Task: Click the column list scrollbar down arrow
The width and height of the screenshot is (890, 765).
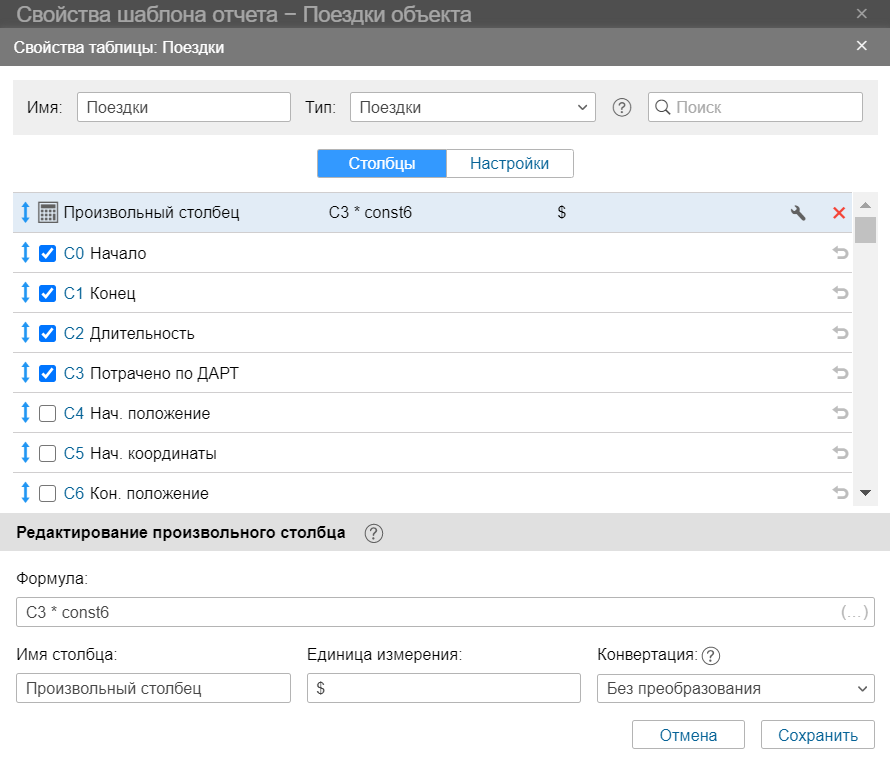Action: point(865,493)
